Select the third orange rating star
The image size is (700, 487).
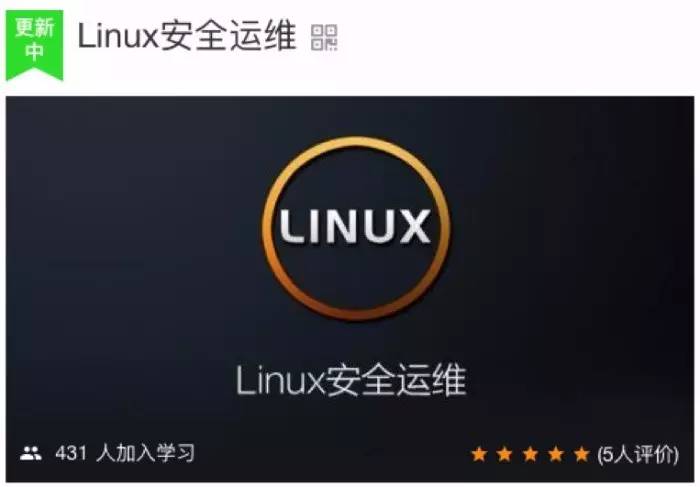(x=530, y=454)
